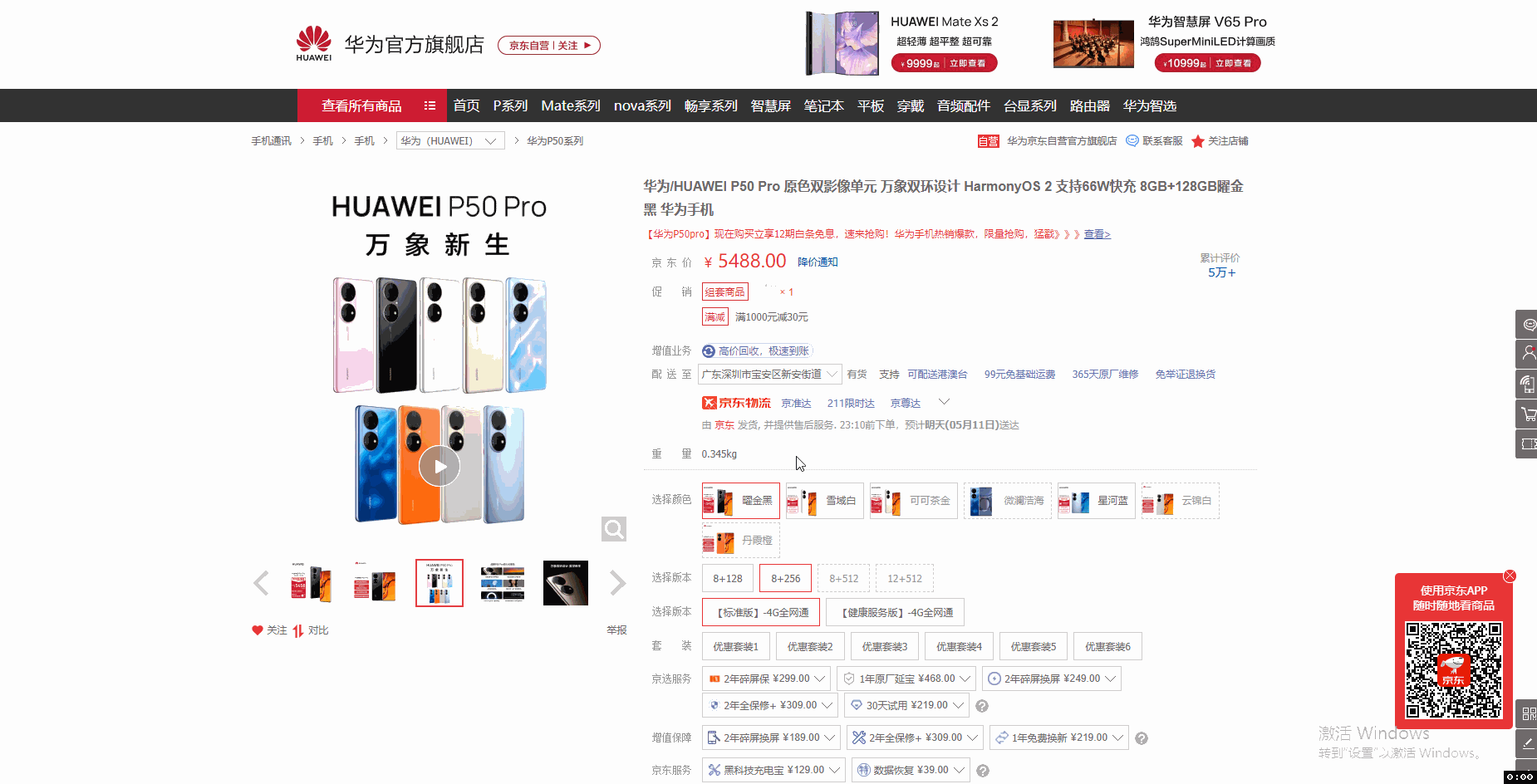
Task: Select 云锦白 color option
Action: tap(1181, 501)
